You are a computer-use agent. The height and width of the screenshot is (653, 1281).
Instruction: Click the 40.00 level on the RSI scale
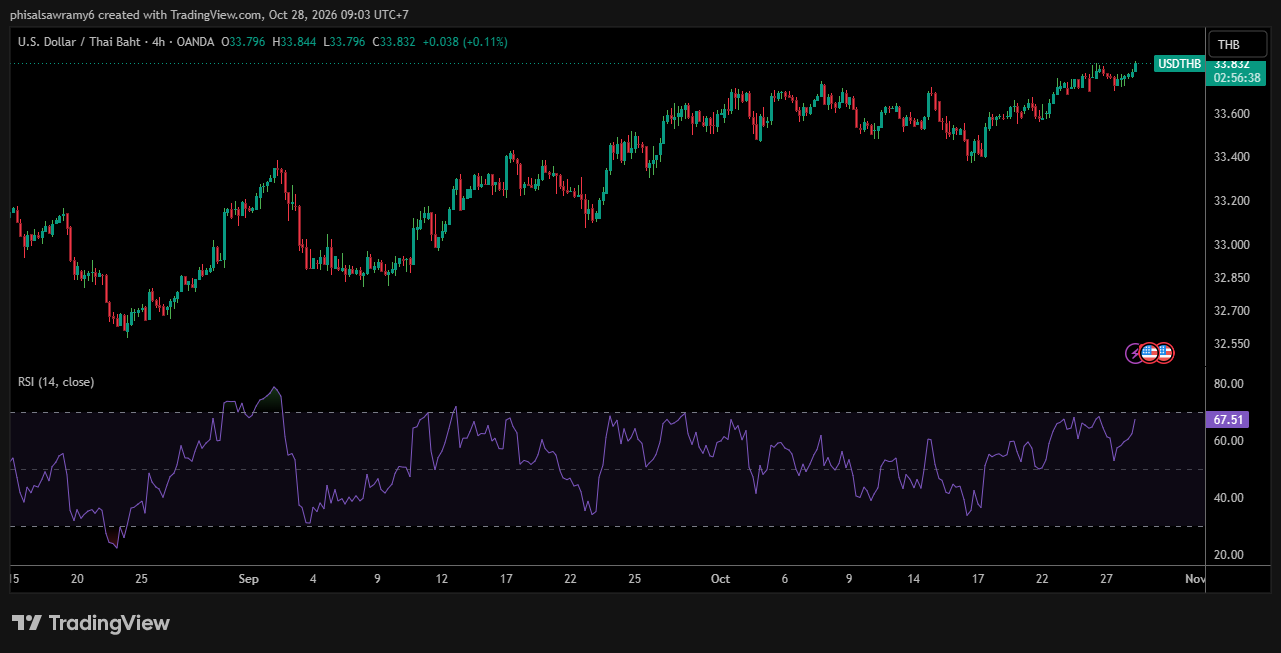pos(1228,498)
